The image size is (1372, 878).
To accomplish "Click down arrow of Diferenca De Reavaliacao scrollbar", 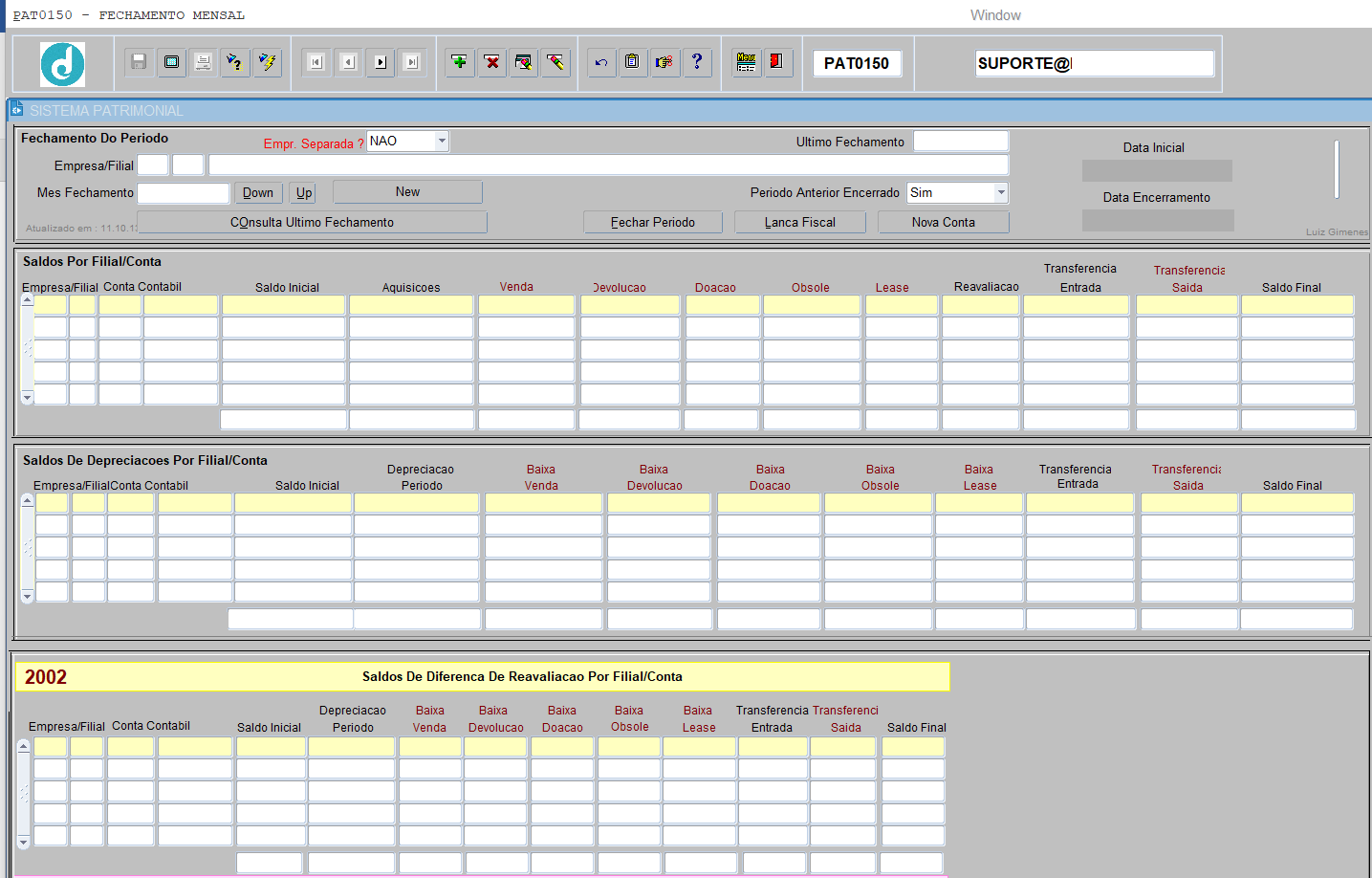I will [24, 843].
